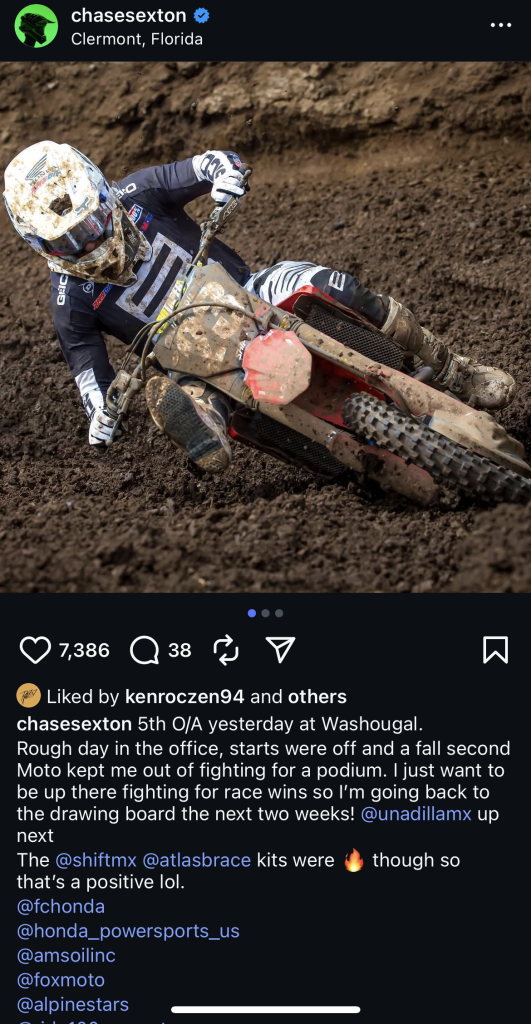View kenroczen94's profile from likes
The height and width of the screenshot is (1024, 531).
[x=184, y=697]
